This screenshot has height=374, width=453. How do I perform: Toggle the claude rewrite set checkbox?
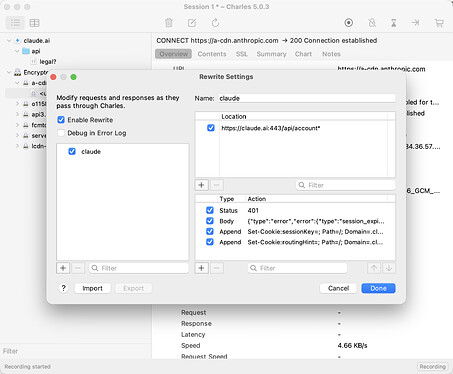(x=72, y=151)
